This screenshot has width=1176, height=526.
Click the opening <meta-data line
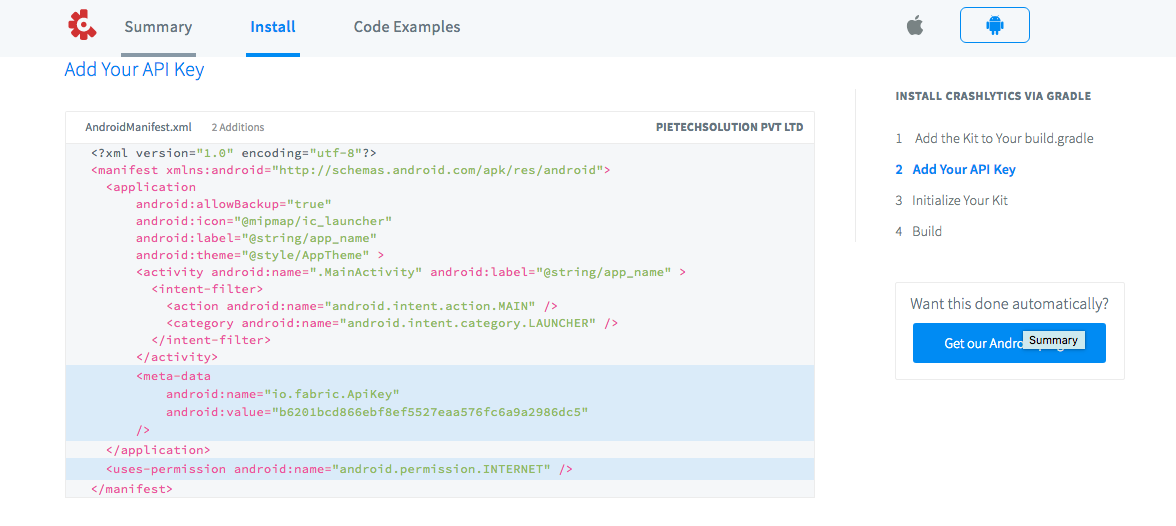coord(173,376)
